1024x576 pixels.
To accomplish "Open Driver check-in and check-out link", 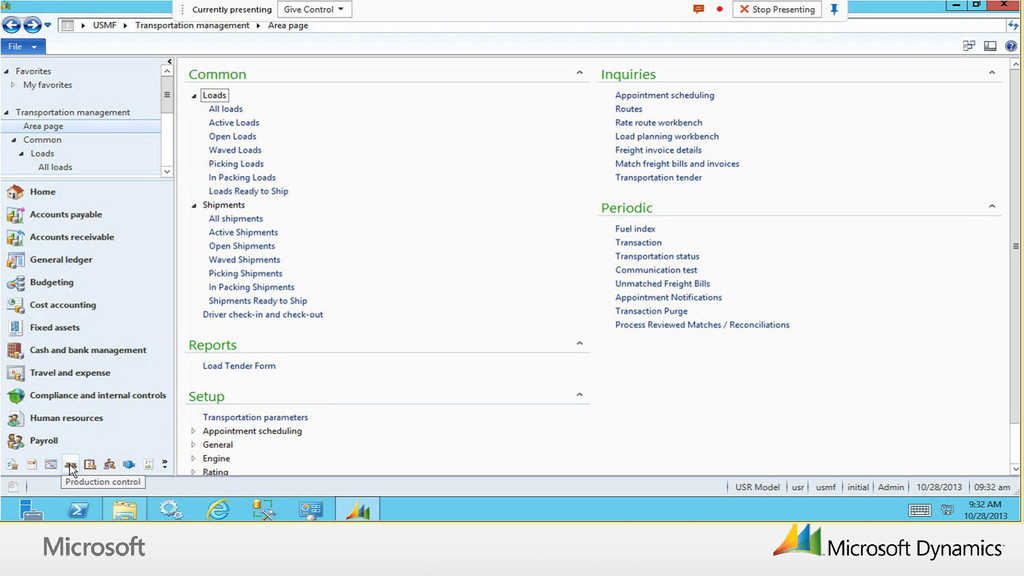I will coord(263,315).
